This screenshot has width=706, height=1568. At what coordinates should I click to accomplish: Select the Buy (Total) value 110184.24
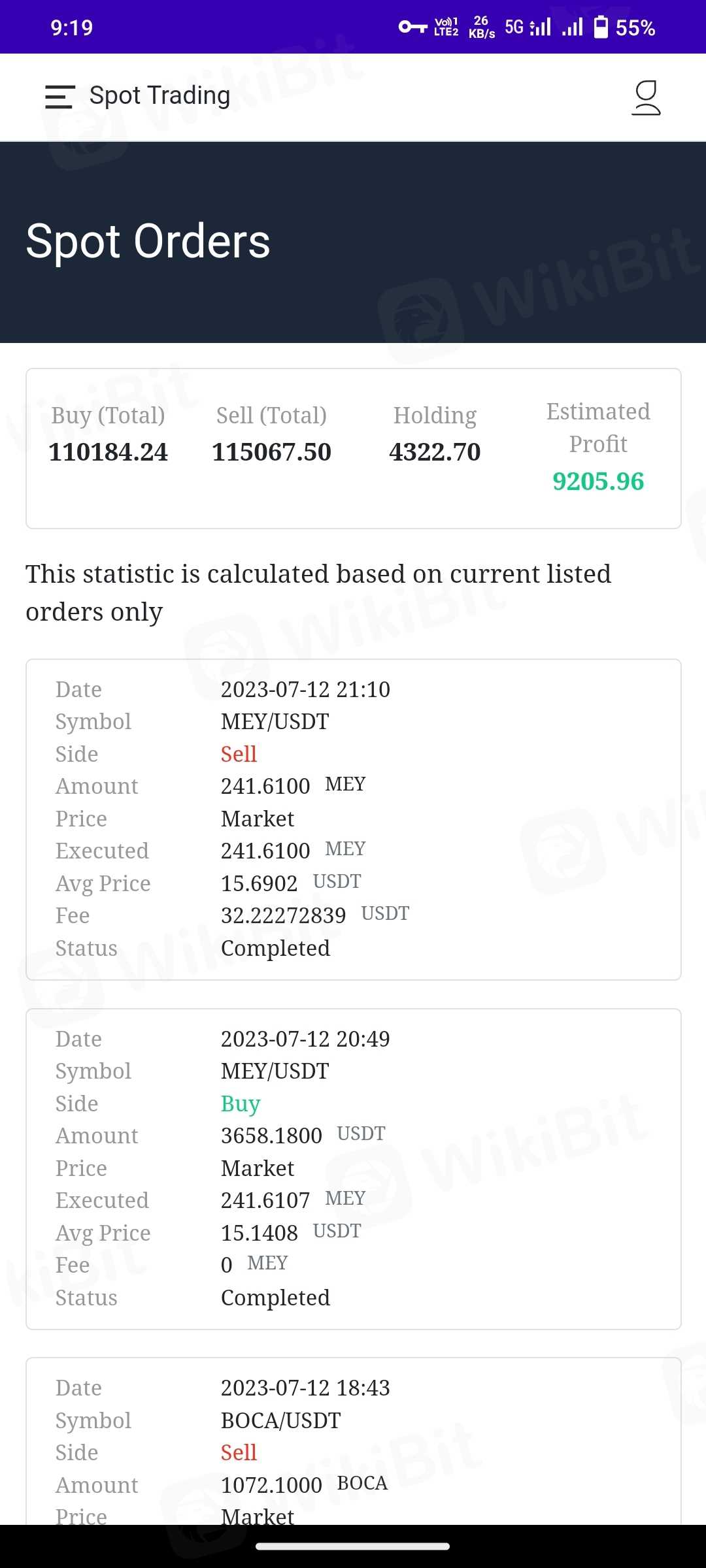tap(109, 452)
